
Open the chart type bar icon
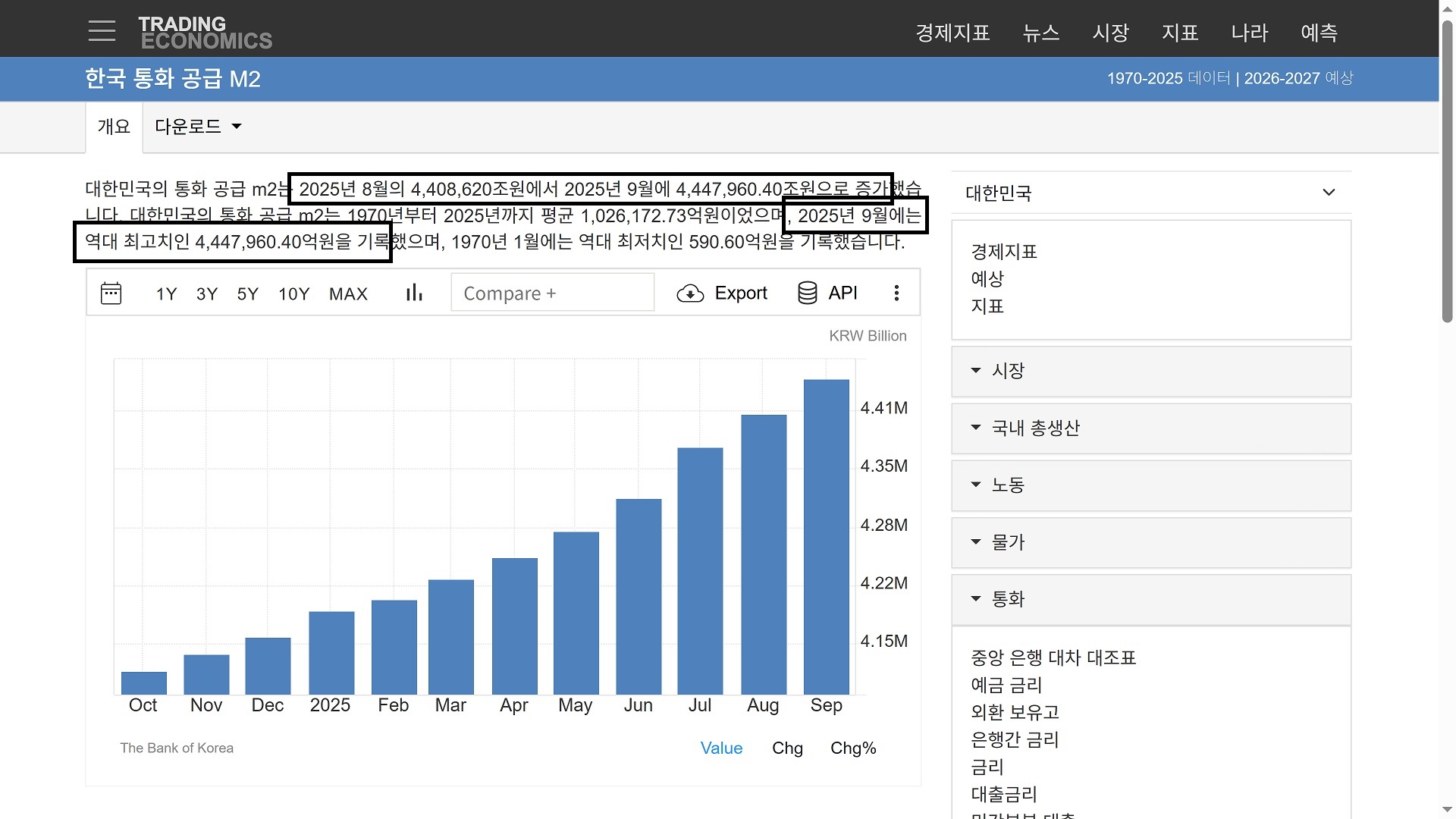(x=414, y=293)
